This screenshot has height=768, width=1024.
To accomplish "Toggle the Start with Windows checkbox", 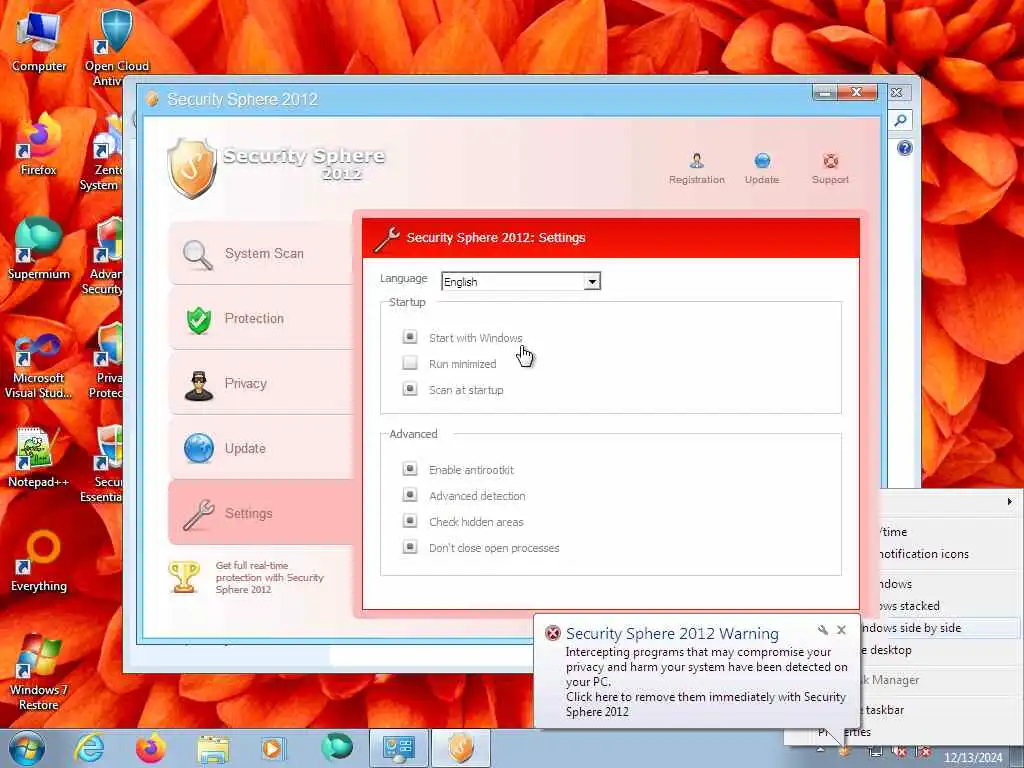I will pyautogui.click(x=409, y=337).
